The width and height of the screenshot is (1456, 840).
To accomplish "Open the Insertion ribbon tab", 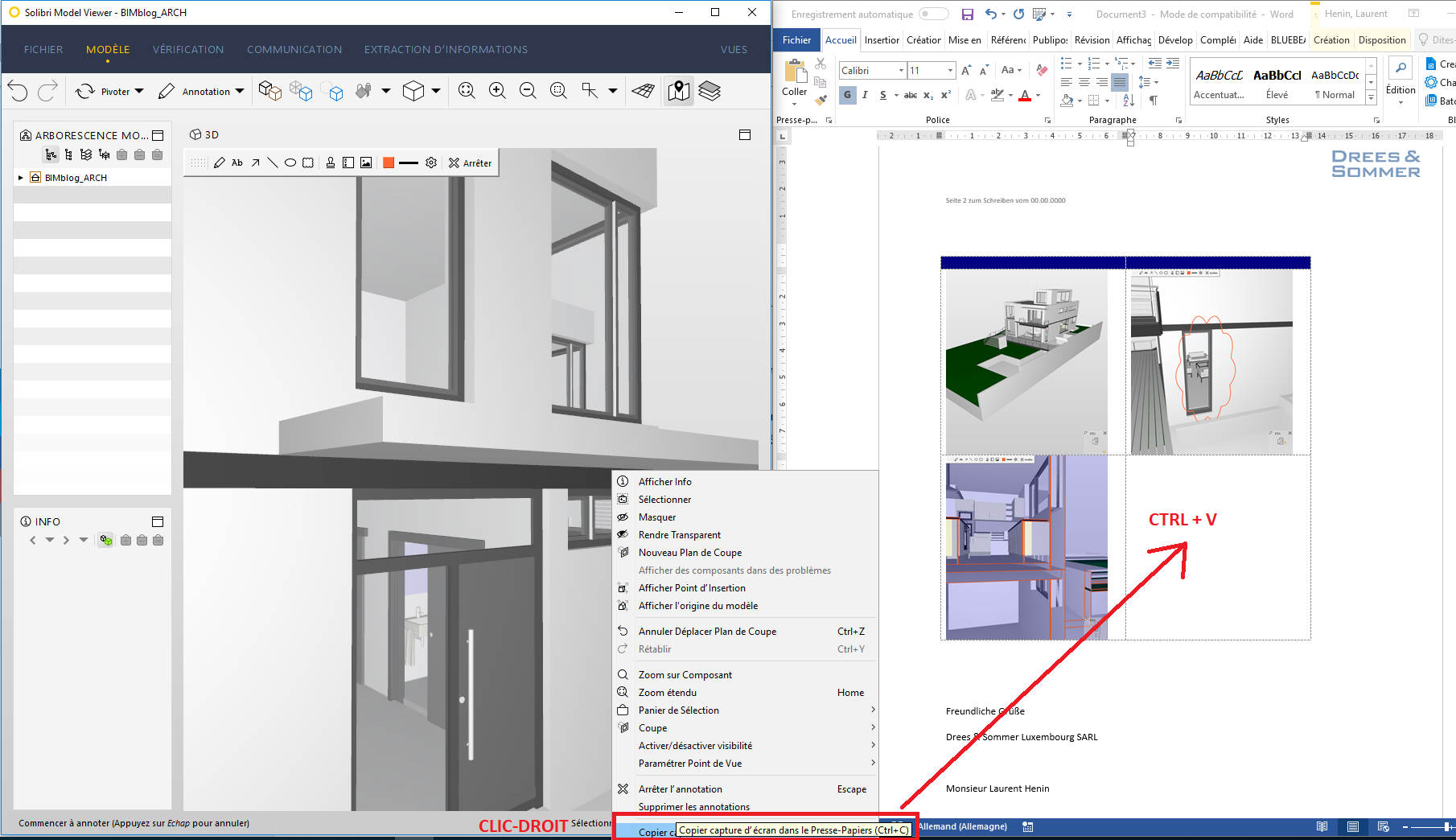I will point(882,40).
